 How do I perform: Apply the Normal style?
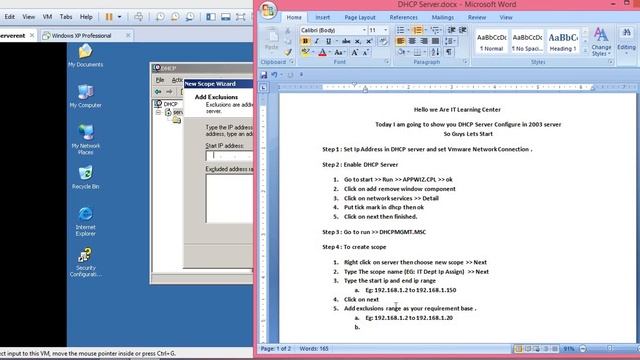pyautogui.click(x=491, y=42)
